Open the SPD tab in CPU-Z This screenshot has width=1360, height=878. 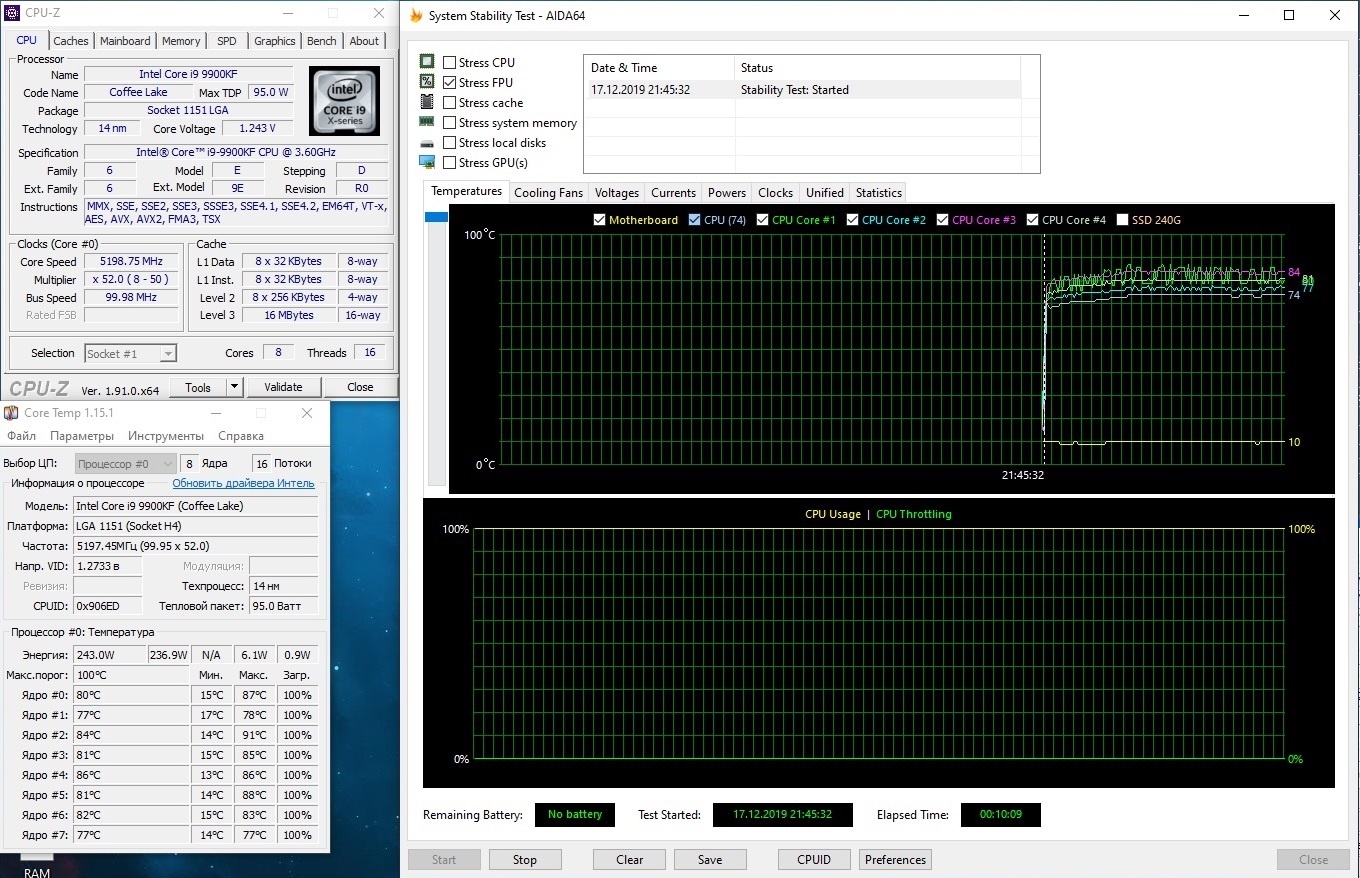[x=227, y=41]
